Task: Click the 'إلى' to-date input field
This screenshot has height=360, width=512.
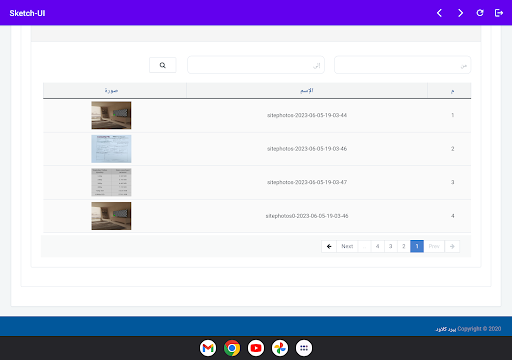Action: click(x=256, y=65)
